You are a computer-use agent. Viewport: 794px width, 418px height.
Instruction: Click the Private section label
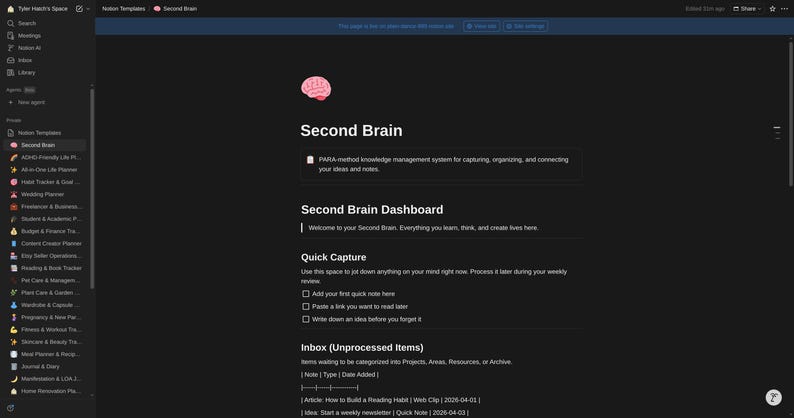click(14, 120)
